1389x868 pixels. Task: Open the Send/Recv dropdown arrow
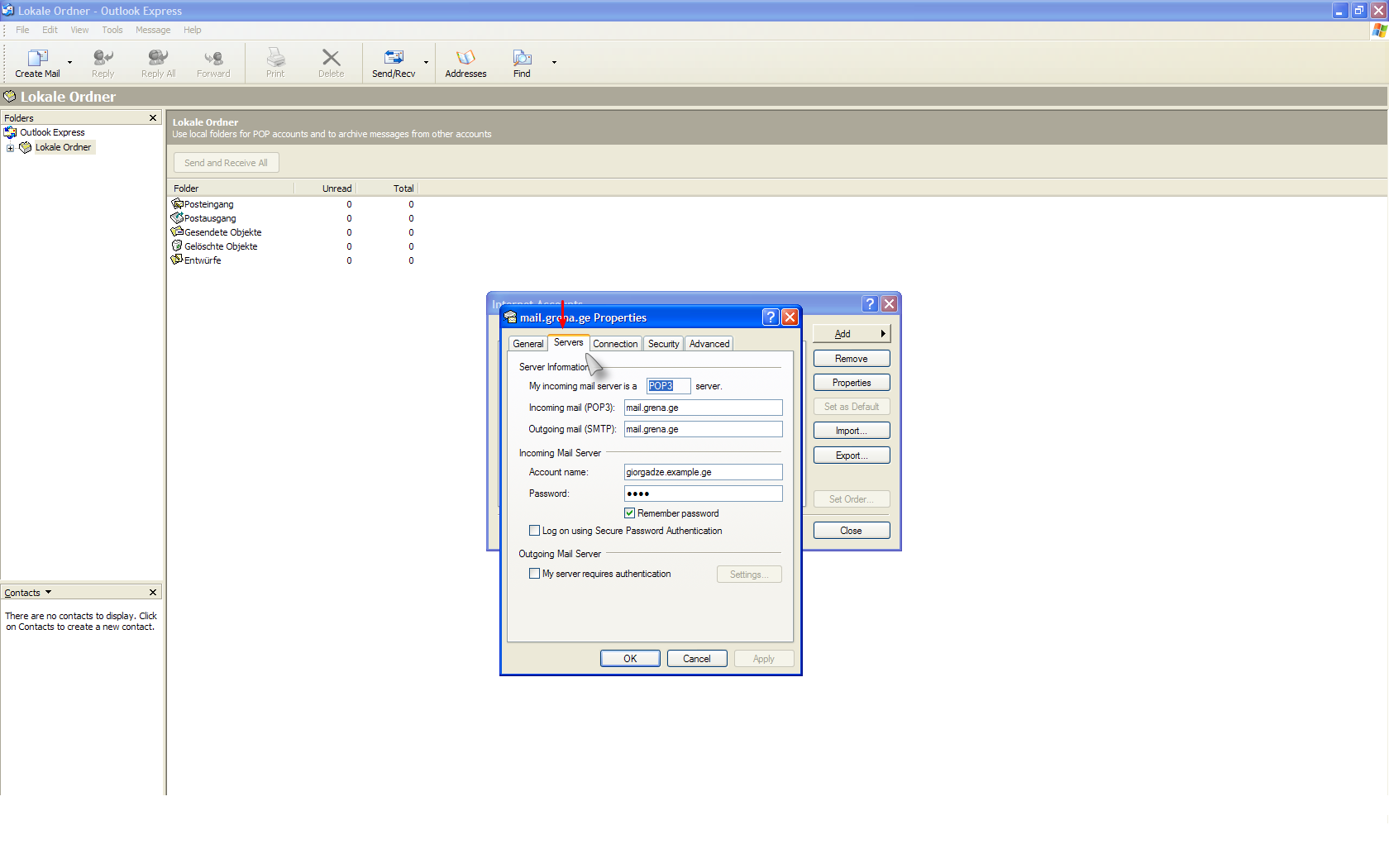pyautogui.click(x=427, y=63)
